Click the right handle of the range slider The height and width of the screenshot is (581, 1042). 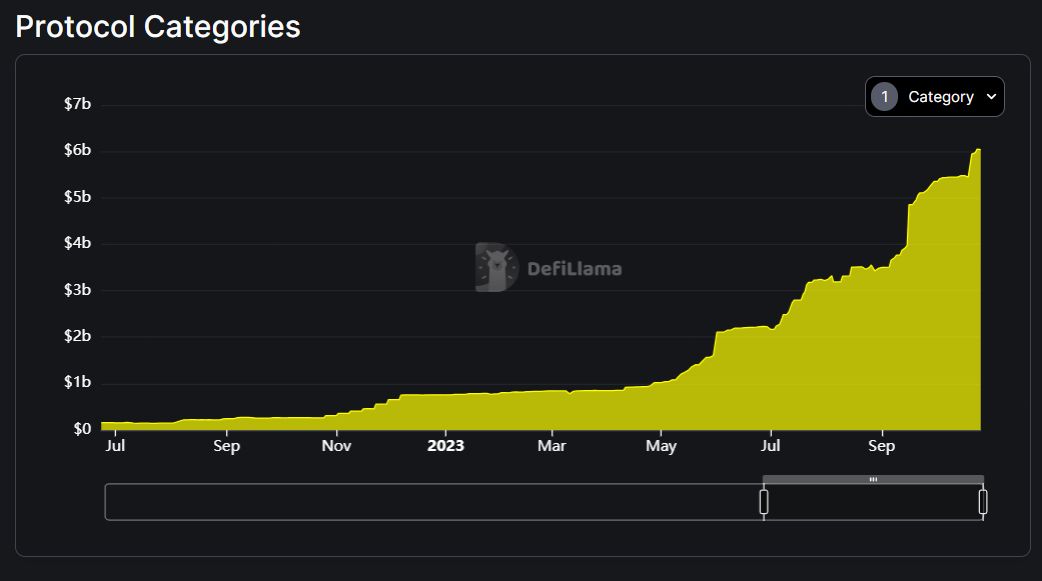pos(983,502)
